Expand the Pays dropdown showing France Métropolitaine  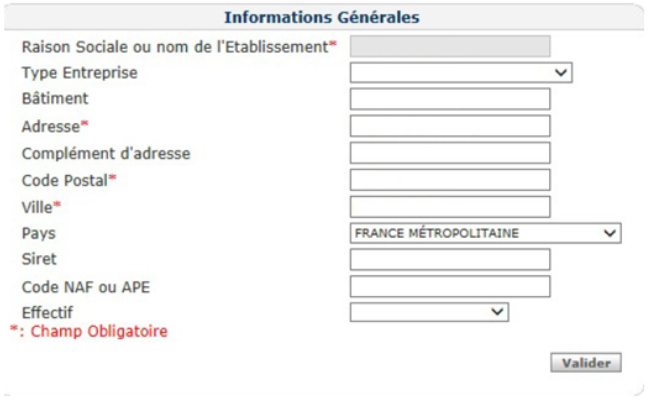click(x=485, y=233)
